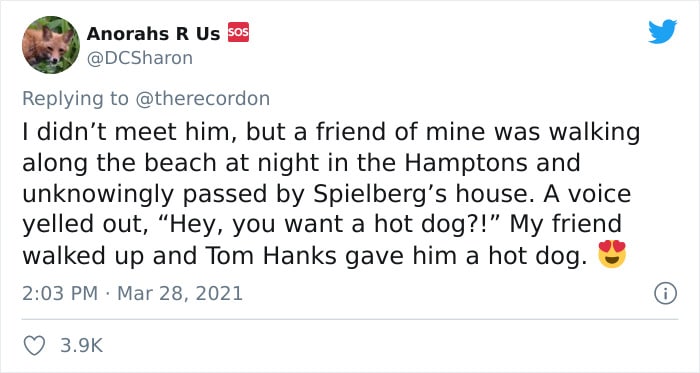Click the phrase 'yelled out' in tweet
Viewport: 700px width, 373px height.
click(x=85, y=225)
